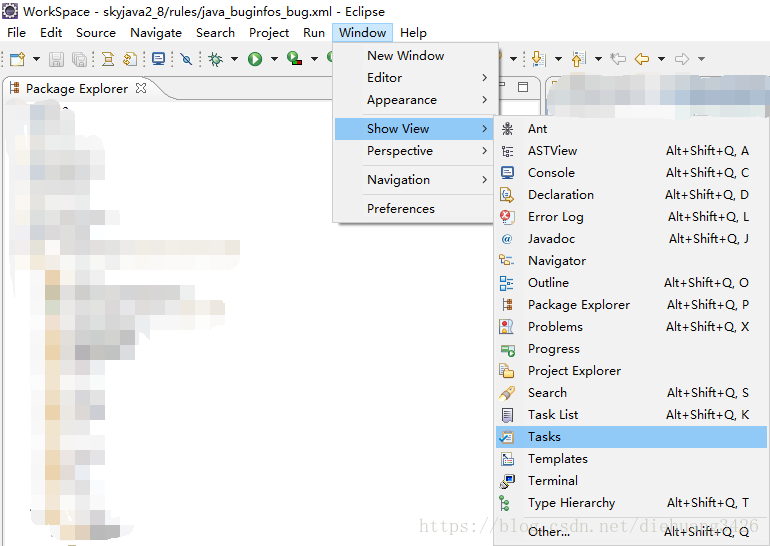Show the Error Log view
Screen dimensions: 770x546
point(631,217)
